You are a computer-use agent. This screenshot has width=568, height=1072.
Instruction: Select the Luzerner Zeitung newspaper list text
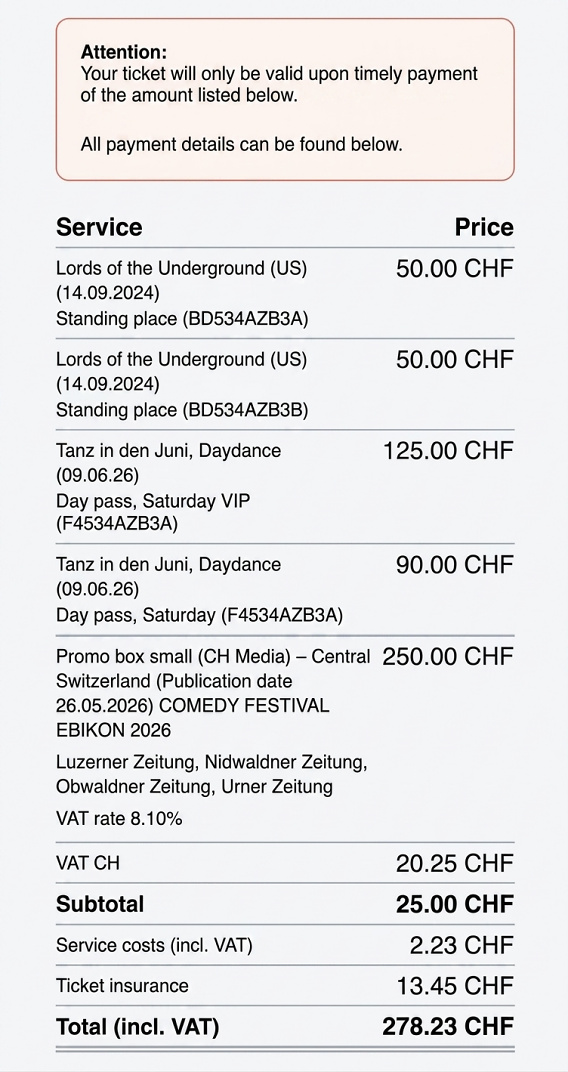coord(212,774)
